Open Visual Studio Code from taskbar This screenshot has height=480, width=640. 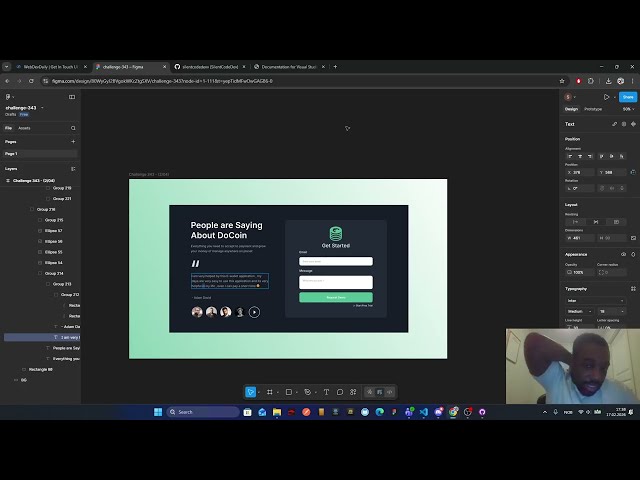[x=424, y=412]
